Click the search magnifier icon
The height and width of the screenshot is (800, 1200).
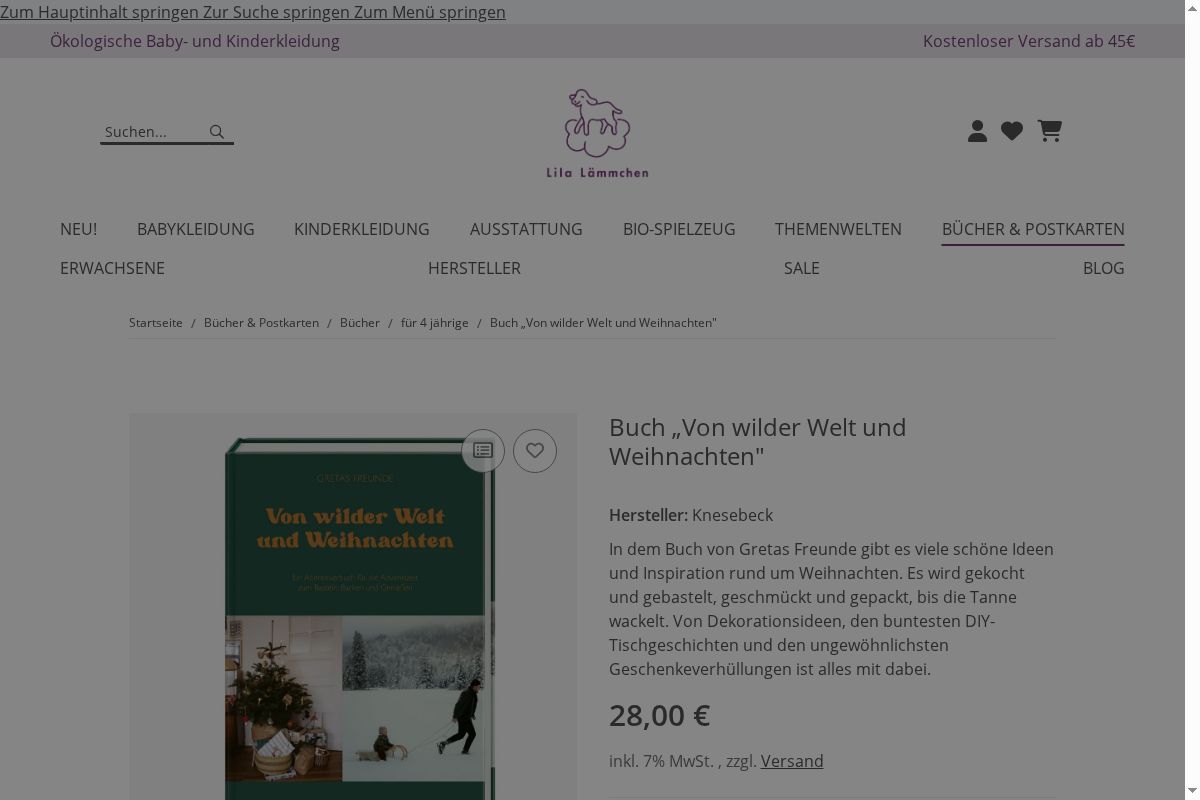tap(217, 132)
